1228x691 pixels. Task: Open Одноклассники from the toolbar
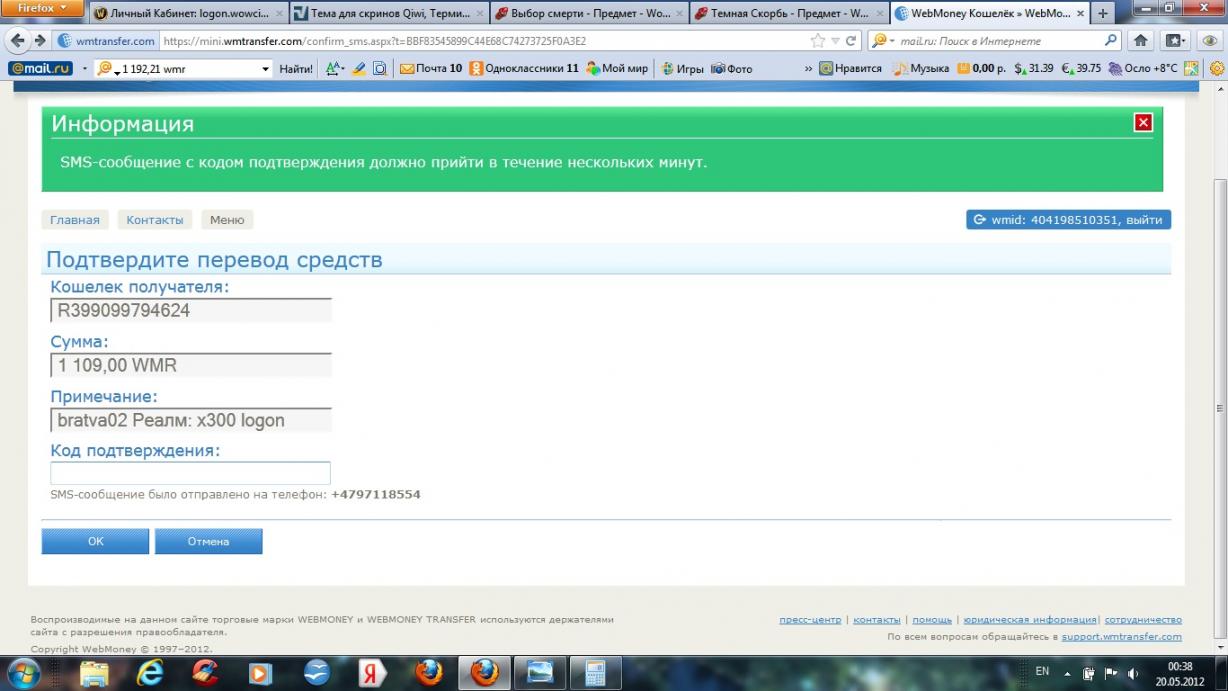point(476,69)
